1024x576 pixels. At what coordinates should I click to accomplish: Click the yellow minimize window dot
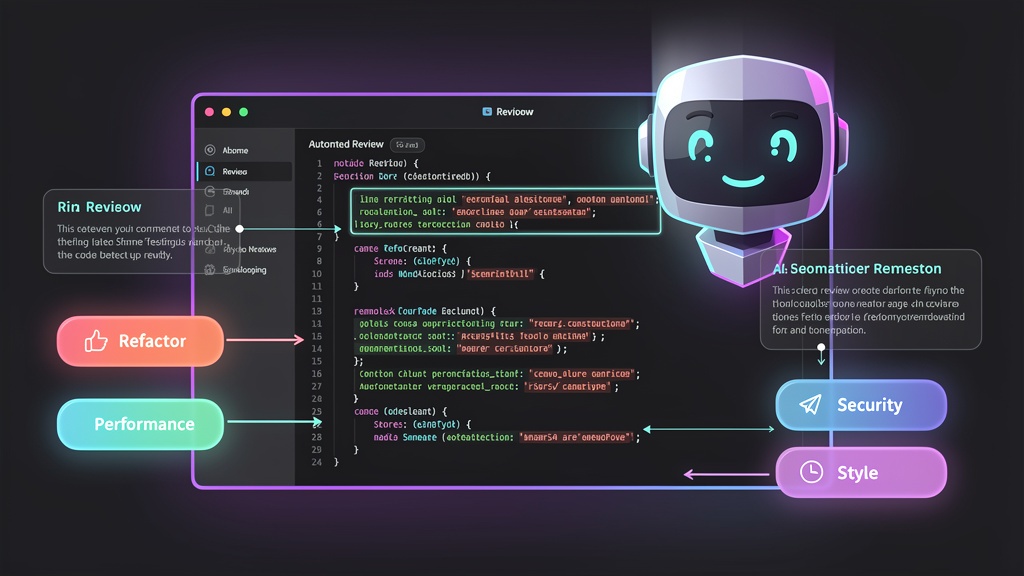pos(227,112)
